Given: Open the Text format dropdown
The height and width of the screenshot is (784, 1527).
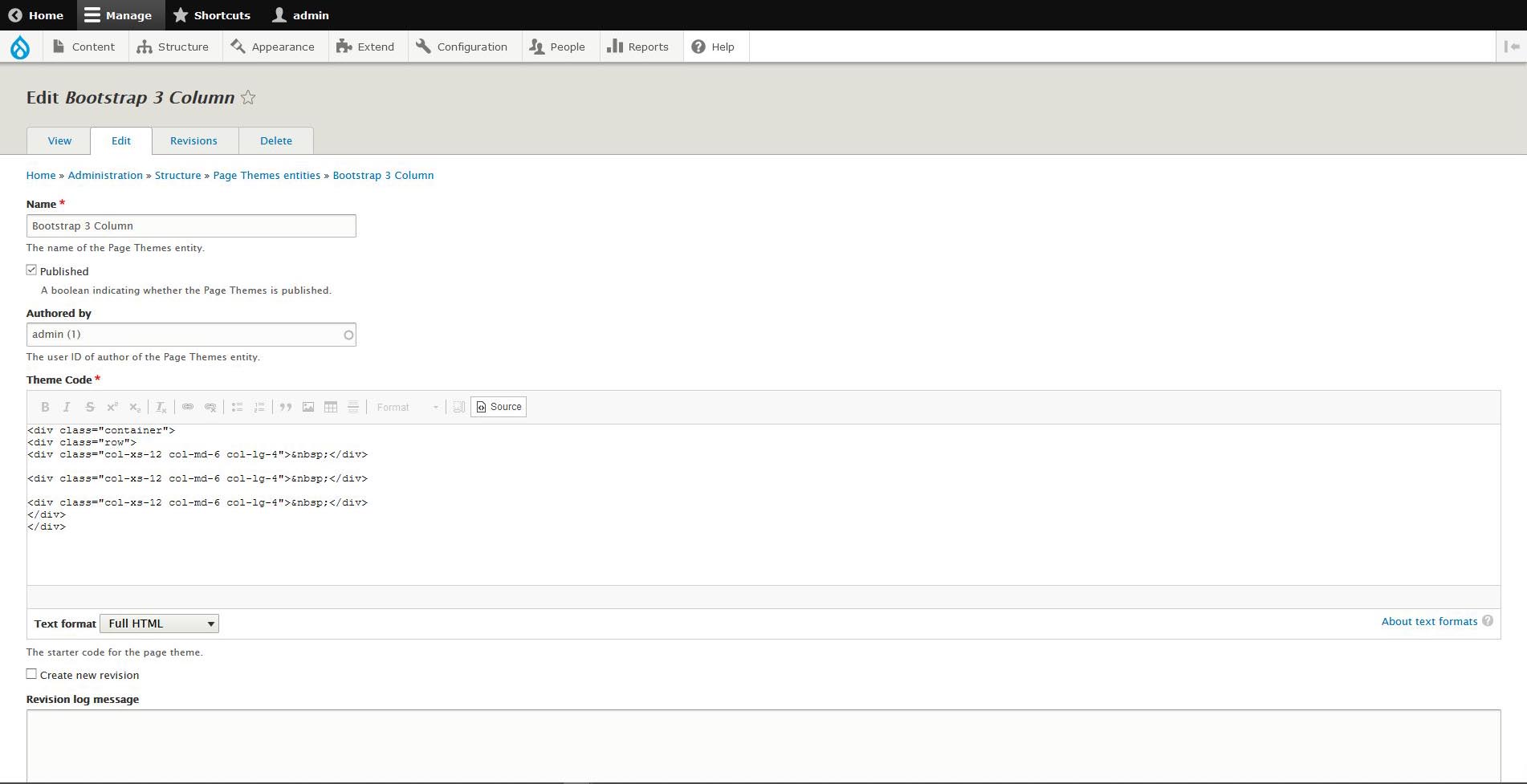Looking at the screenshot, I should coord(159,624).
